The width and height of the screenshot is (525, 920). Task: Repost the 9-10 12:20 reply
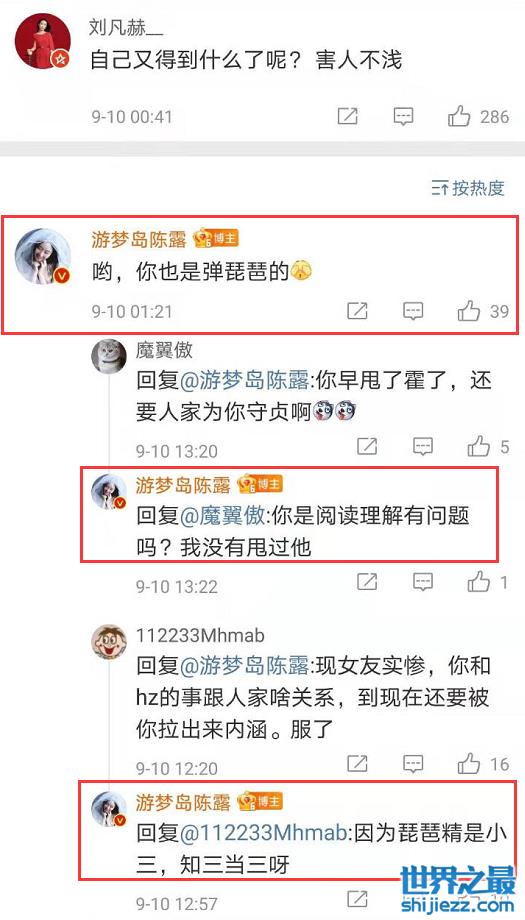(x=357, y=763)
